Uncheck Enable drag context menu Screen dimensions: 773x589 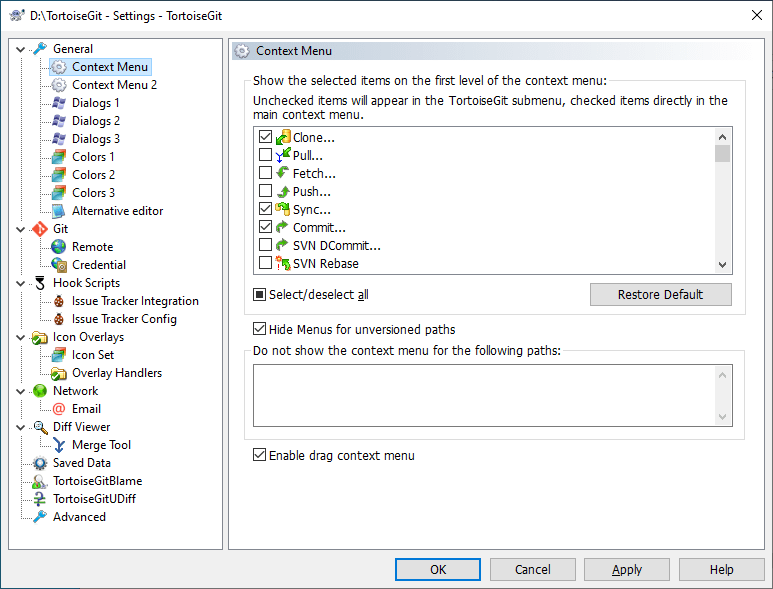pos(259,454)
